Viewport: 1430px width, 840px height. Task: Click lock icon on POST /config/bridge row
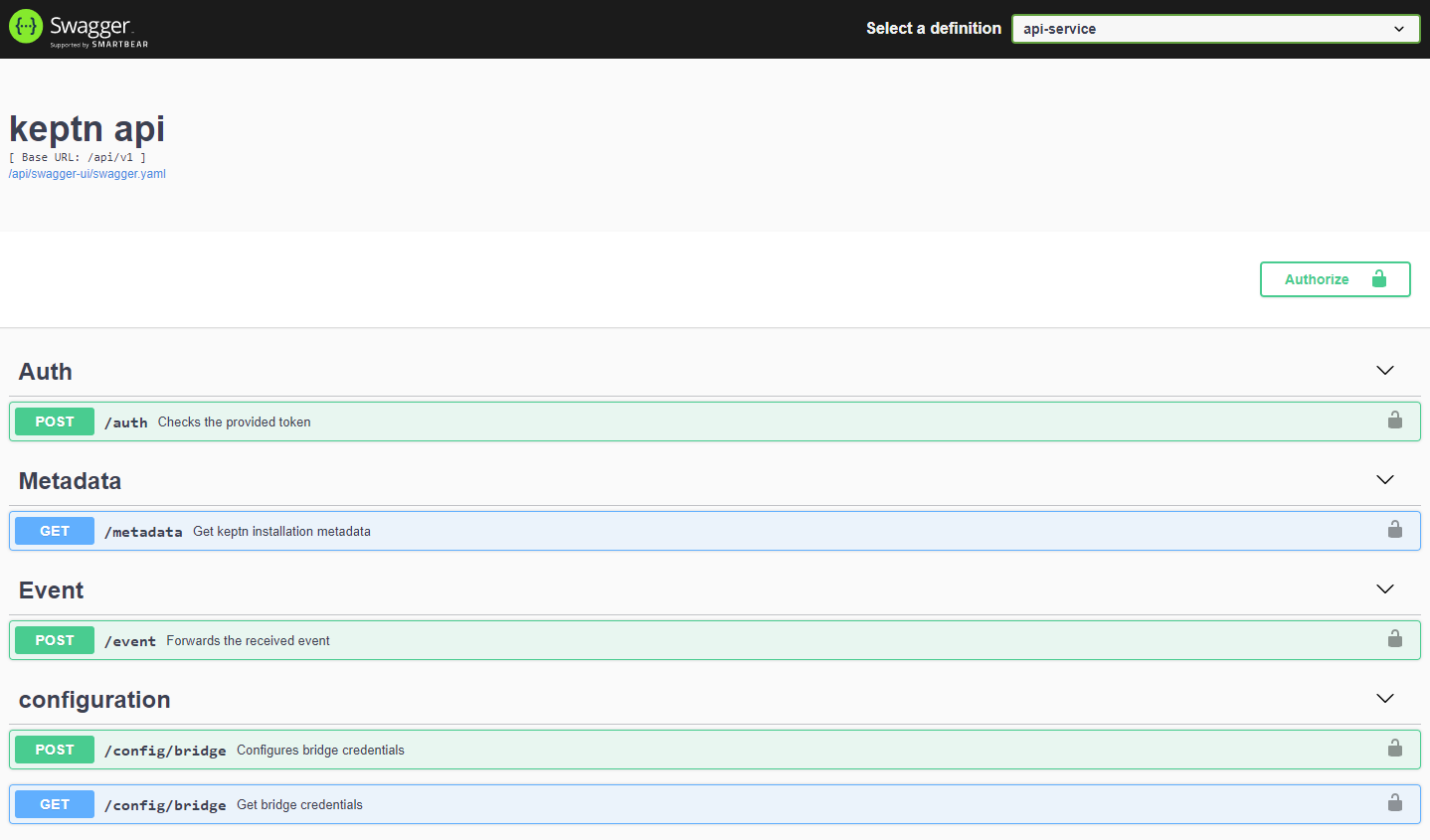coord(1395,749)
